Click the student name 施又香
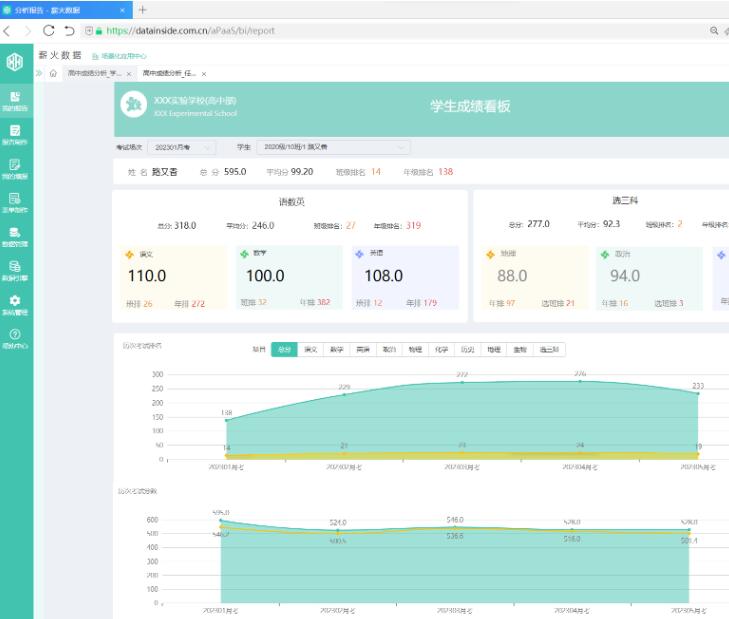Screen dimensions: 729x619 [x=165, y=172]
